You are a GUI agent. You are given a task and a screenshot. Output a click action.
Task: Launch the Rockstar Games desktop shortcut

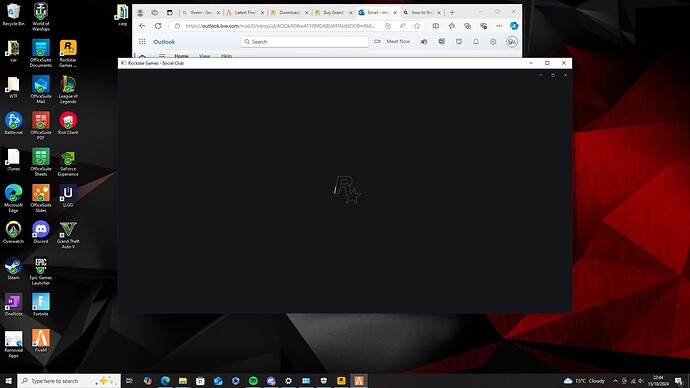tap(68, 53)
